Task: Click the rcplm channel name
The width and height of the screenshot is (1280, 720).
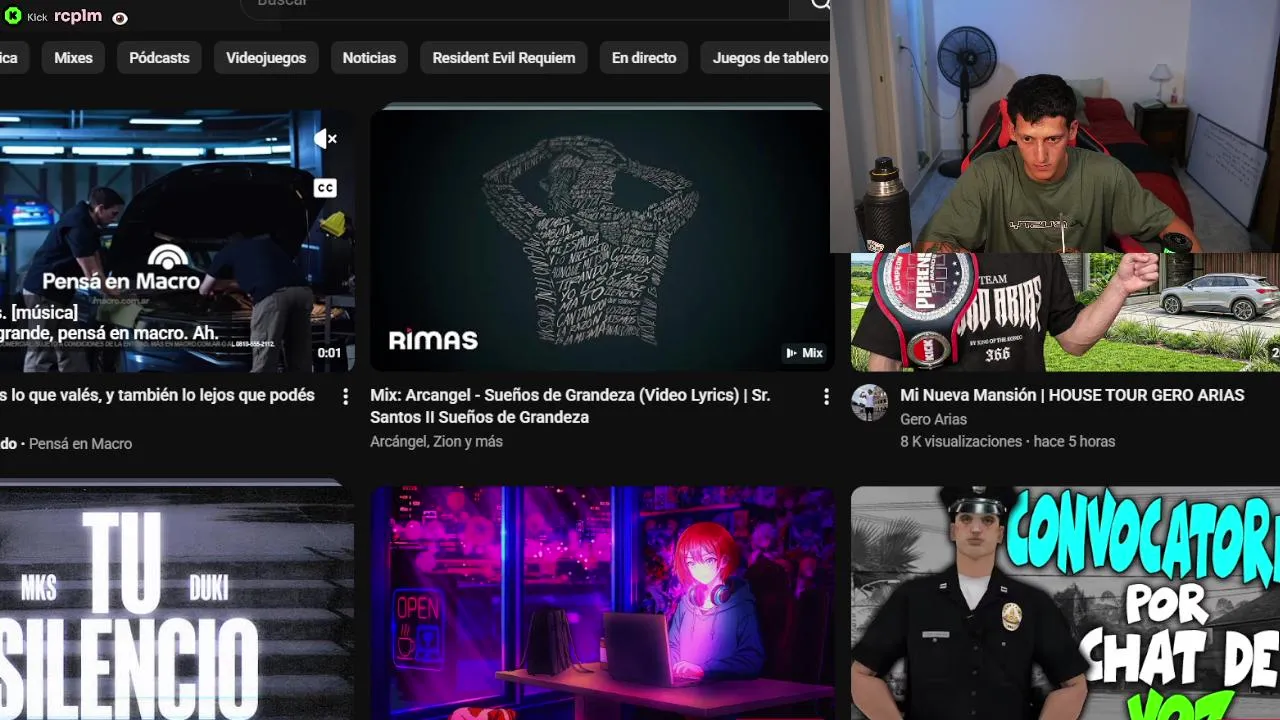Action: click(78, 16)
